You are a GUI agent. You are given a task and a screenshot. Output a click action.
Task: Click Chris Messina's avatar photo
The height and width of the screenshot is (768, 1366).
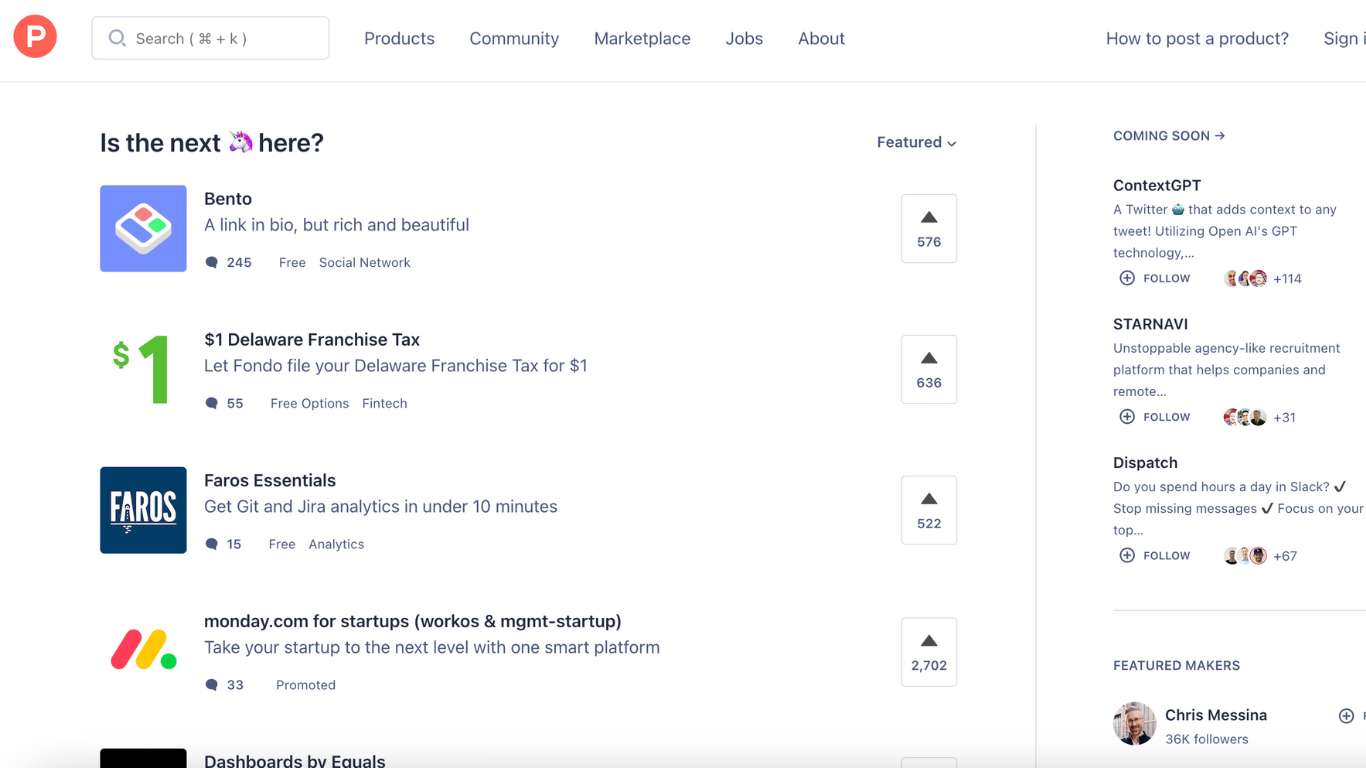pyautogui.click(x=1134, y=724)
